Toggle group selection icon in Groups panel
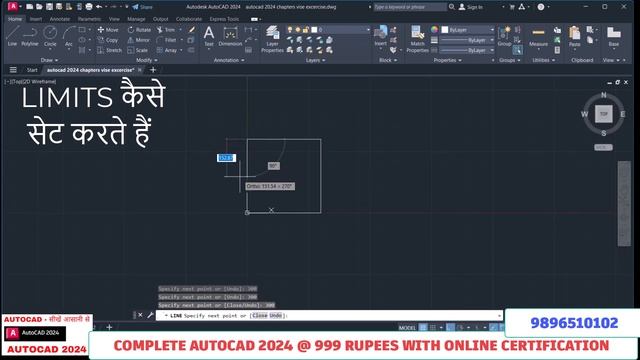640x360 pixels. click(x=518, y=50)
